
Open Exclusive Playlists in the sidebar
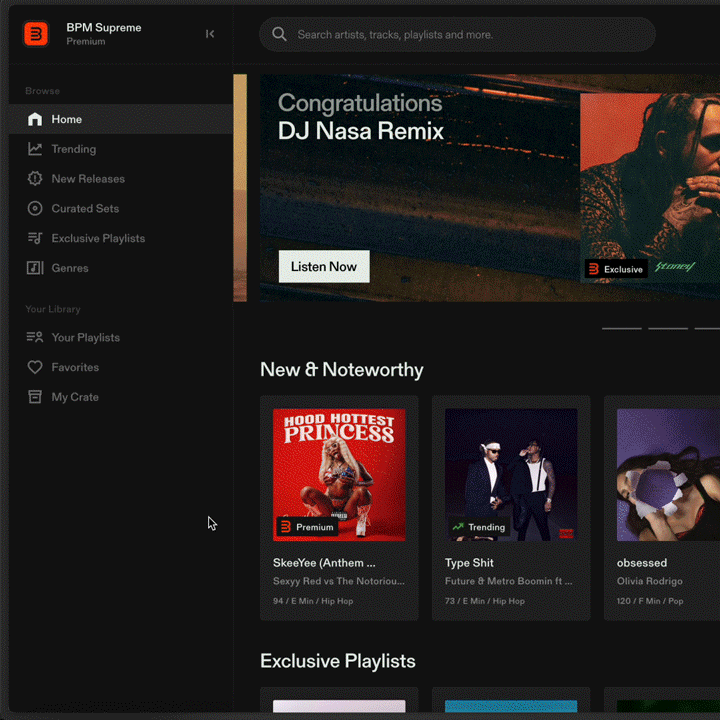120,238
